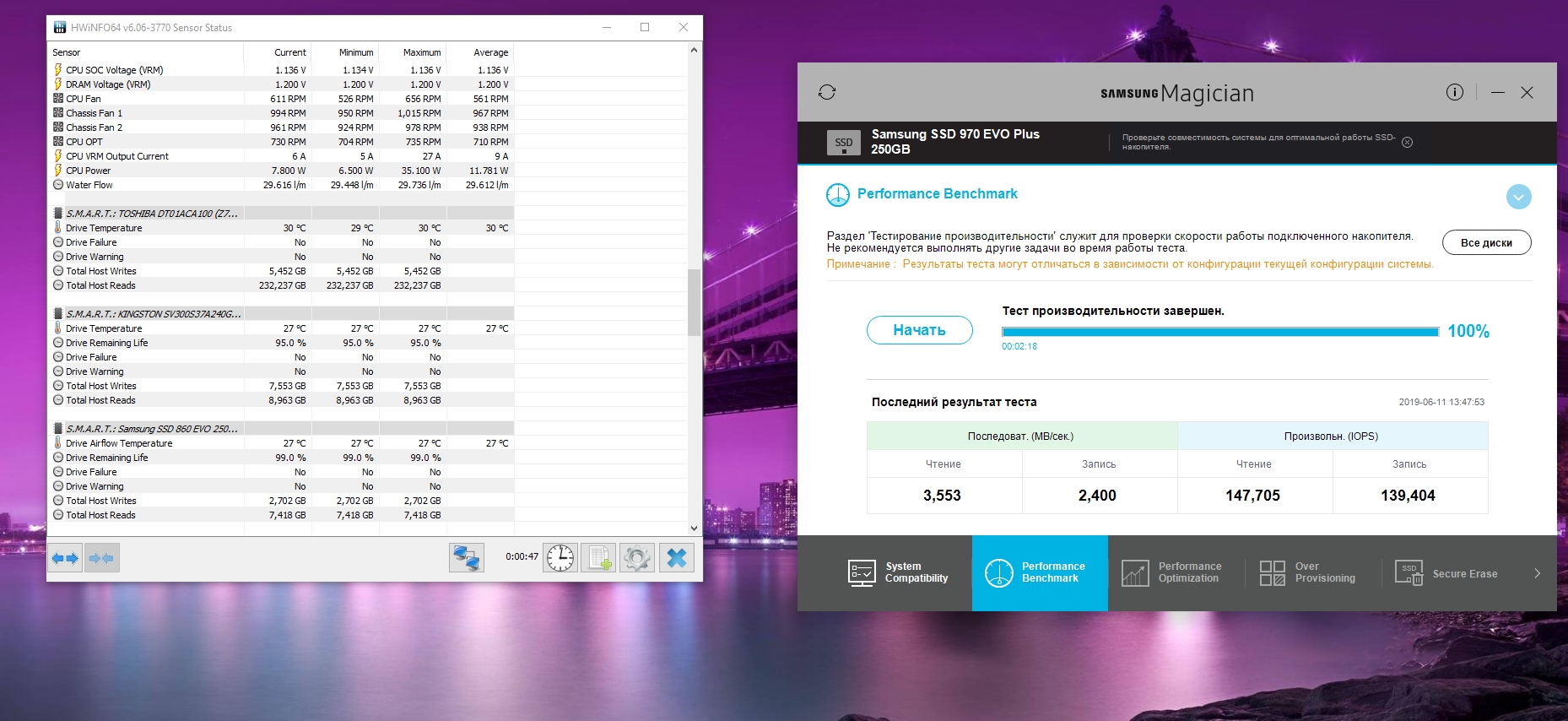The height and width of the screenshot is (721, 1568).
Task: Click the Samsung SSD 970 EVO Plus 250GB label
Action: 955,142
